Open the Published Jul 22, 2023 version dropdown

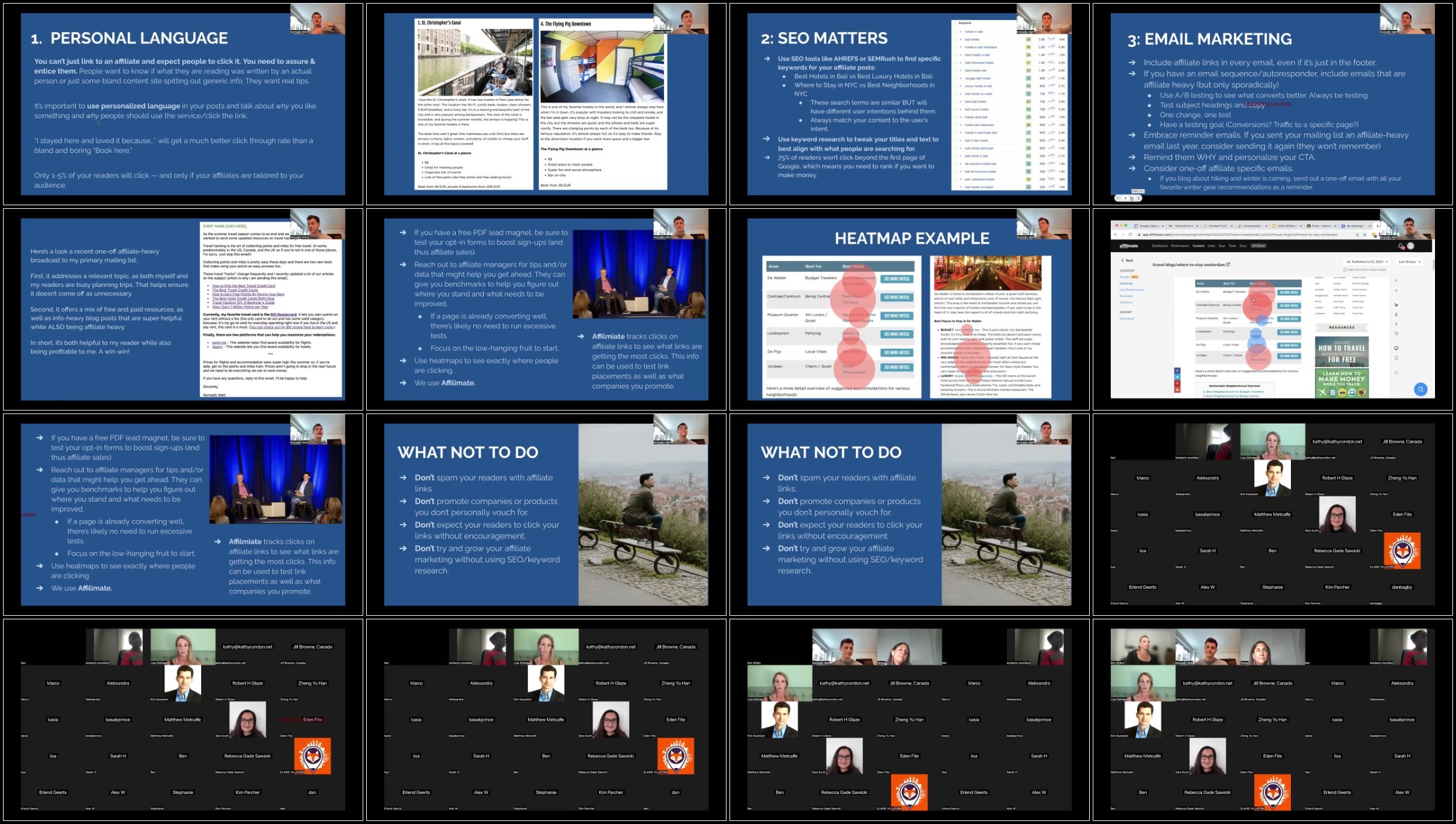pyautogui.click(x=1367, y=262)
